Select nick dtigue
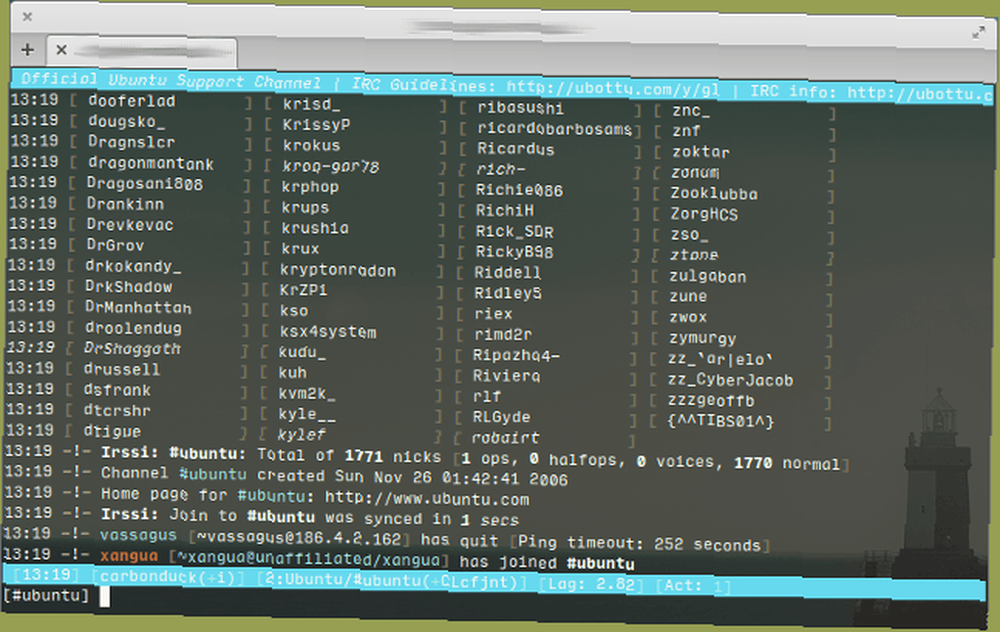The image size is (1000, 632). click(112, 432)
